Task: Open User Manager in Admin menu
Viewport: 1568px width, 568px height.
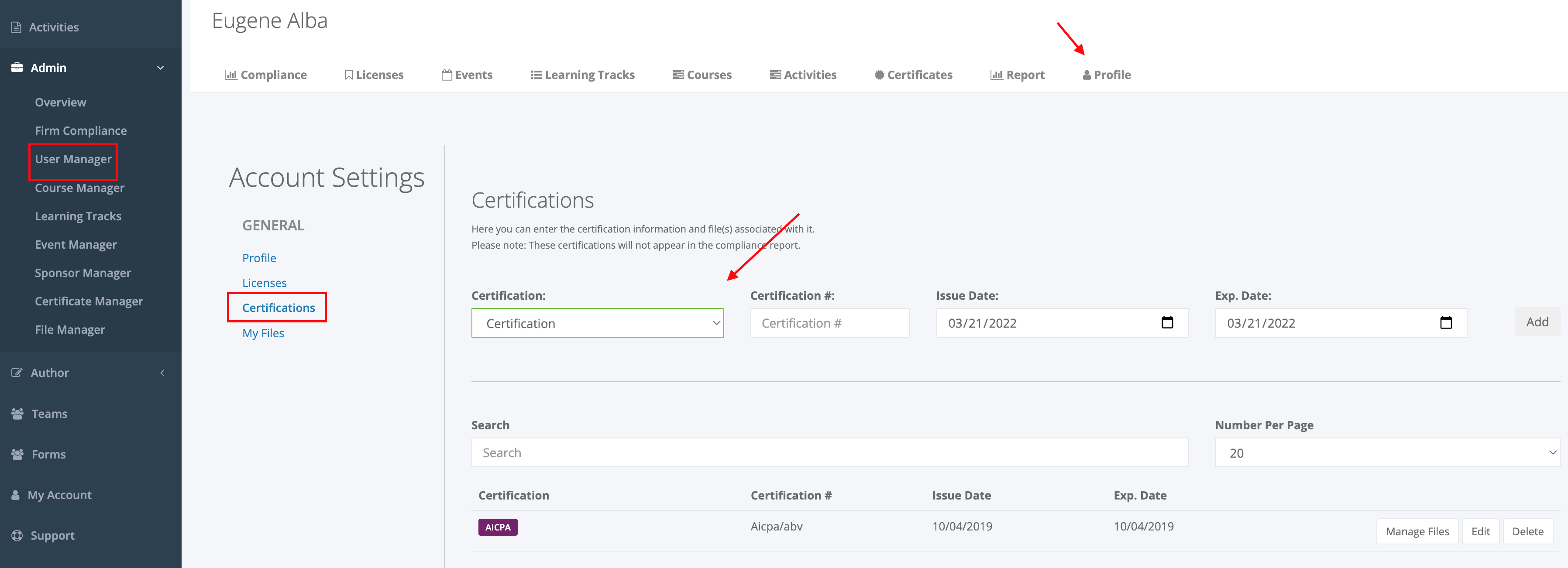Action: (x=73, y=159)
